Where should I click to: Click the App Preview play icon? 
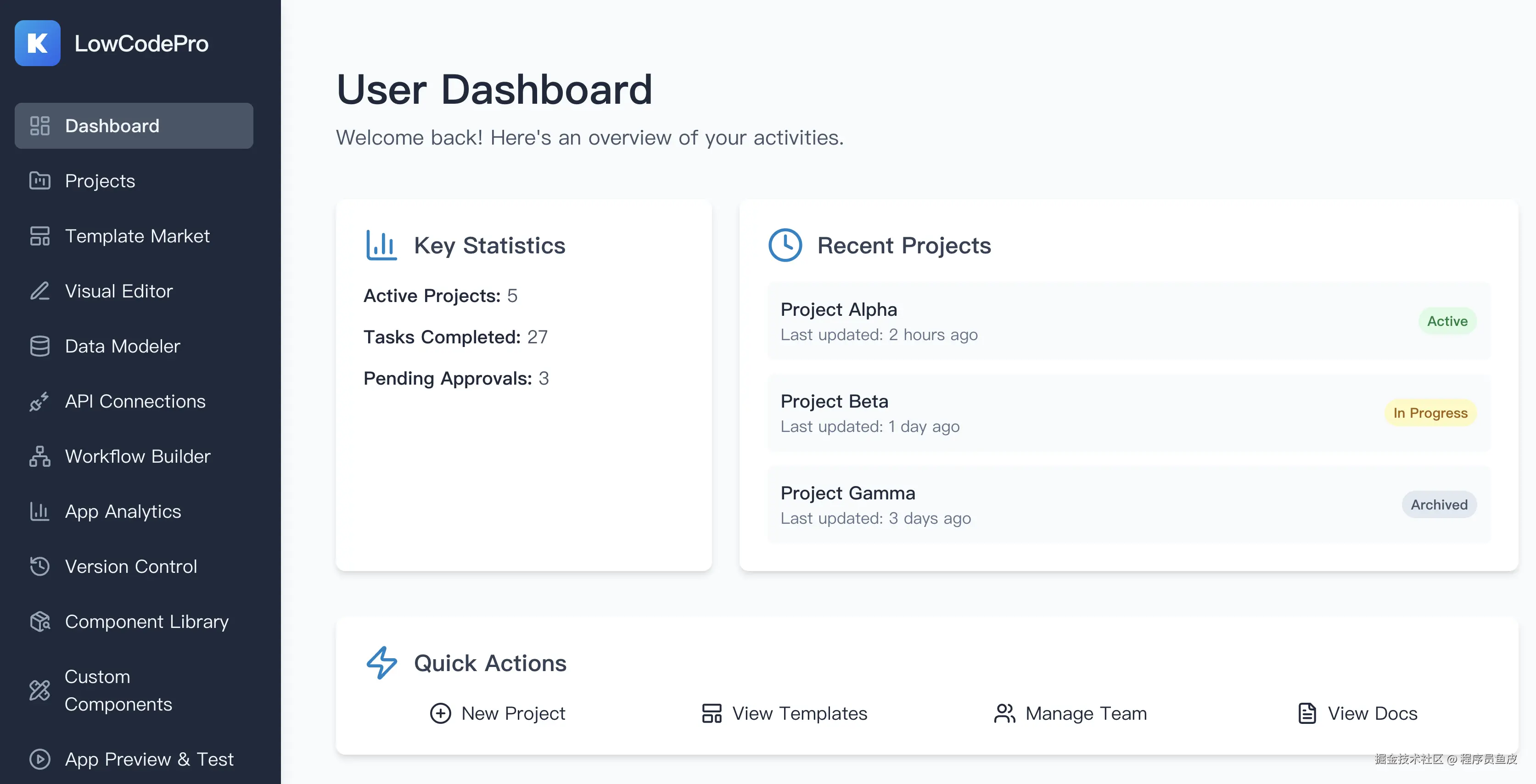point(40,759)
